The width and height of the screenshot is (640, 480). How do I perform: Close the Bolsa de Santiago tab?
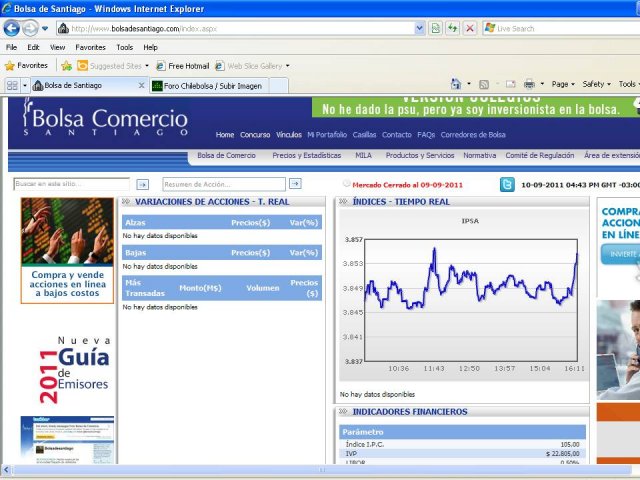[141, 85]
